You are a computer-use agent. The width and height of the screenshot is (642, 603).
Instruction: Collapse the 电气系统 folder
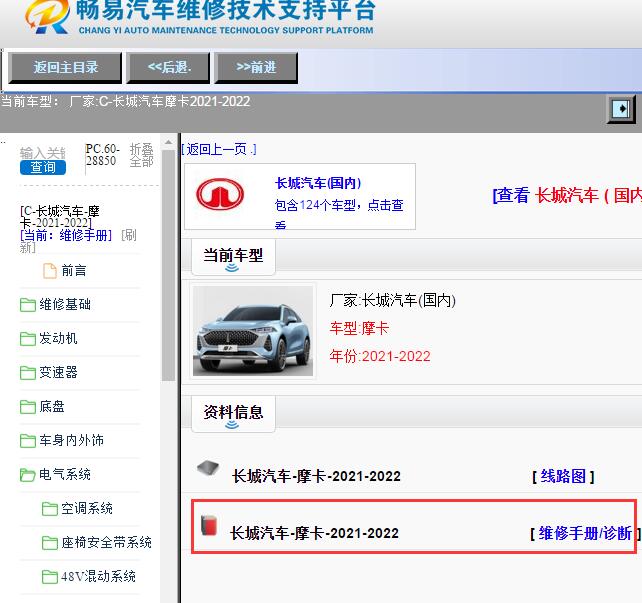point(65,474)
